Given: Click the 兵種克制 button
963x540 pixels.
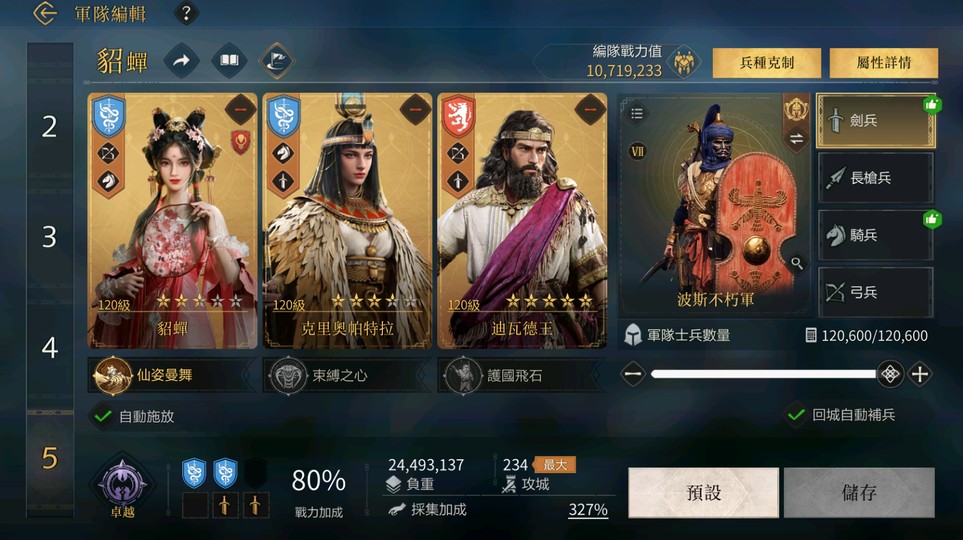Looking at the screenshot, I should (766, 63).
